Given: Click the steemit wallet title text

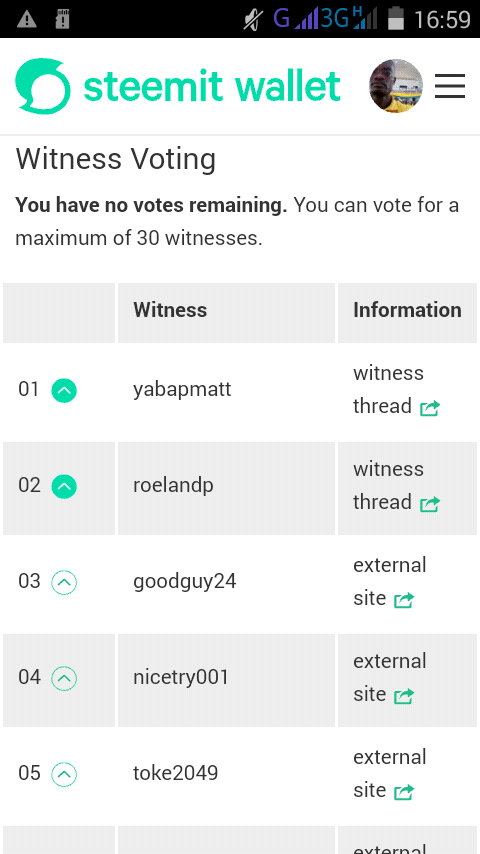Looking at the screenshot, I should pyautogui.click(x=212, y=86).
